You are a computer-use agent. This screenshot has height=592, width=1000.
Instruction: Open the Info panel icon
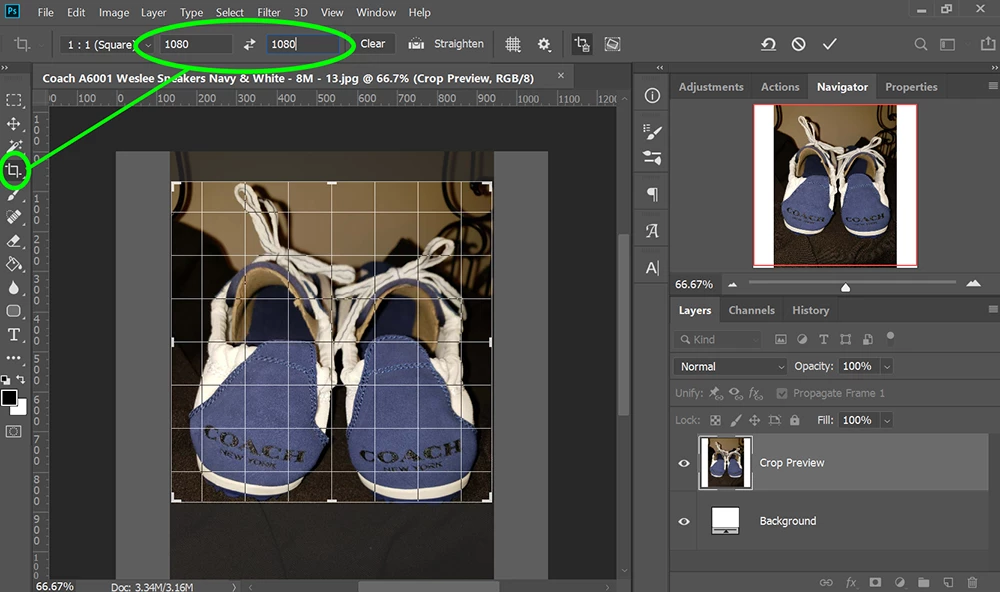point(652,96)
